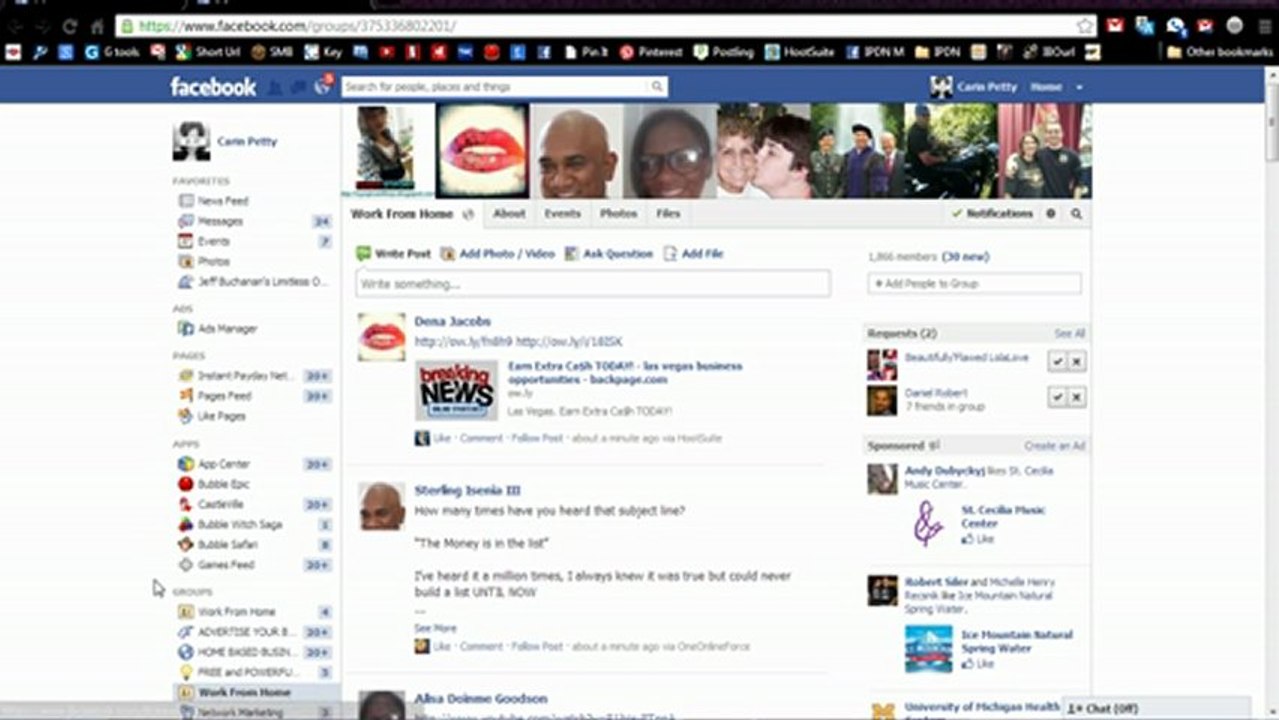Click the group settings gear icon
The height and width of the screenshot is (720, 1279).
tap(1051, 214)
